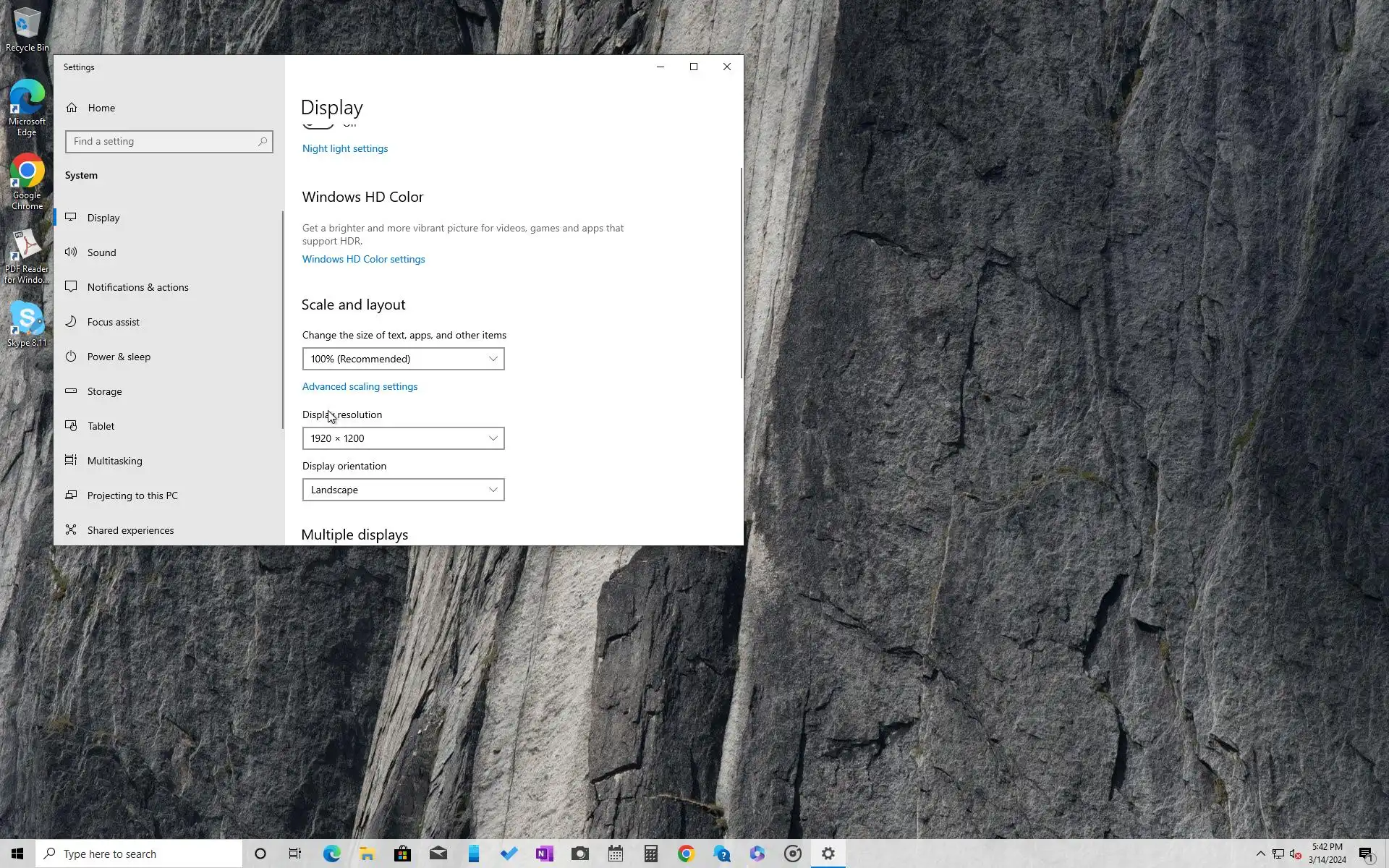
Task: Click the Multitasking icon in sidebar
Action: [x=71, y=461]
